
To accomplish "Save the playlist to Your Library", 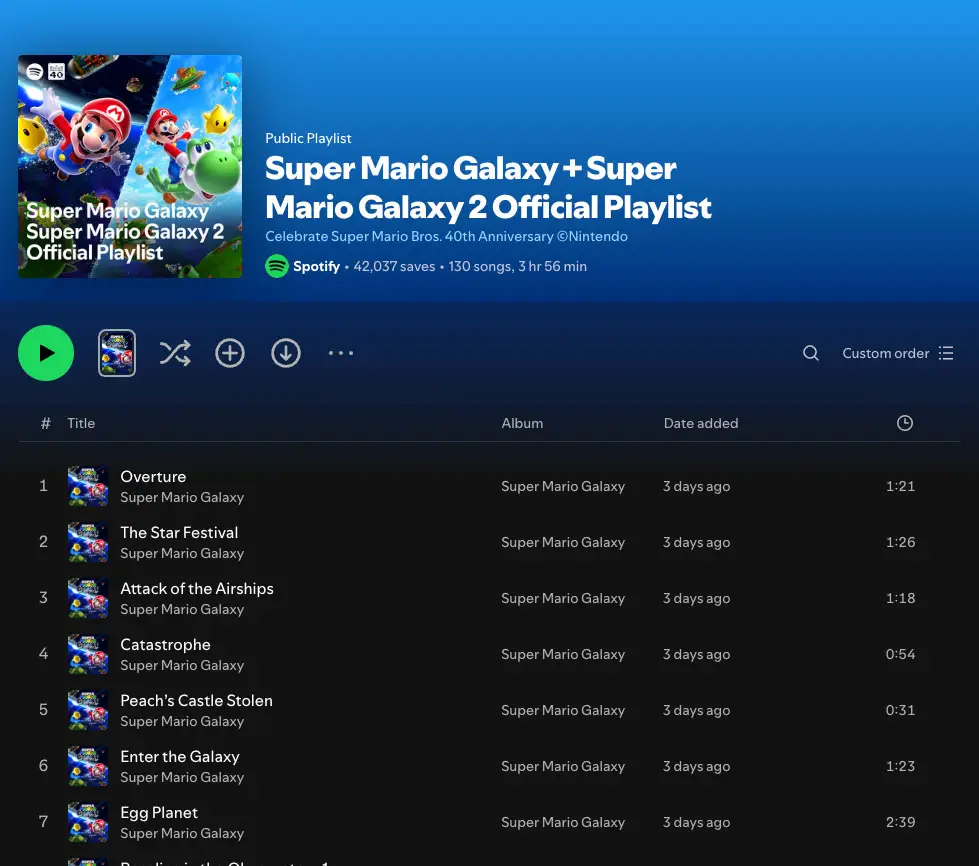I will pyautogui.click(x=230, y=353).
